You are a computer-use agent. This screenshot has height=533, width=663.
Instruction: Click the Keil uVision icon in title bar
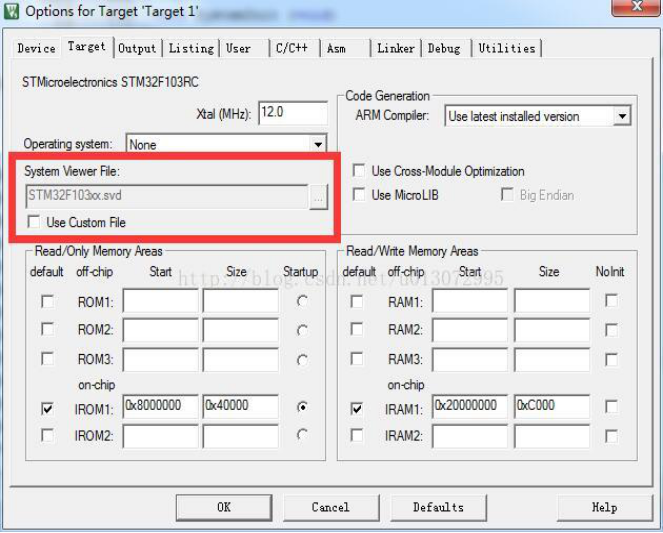11,11
